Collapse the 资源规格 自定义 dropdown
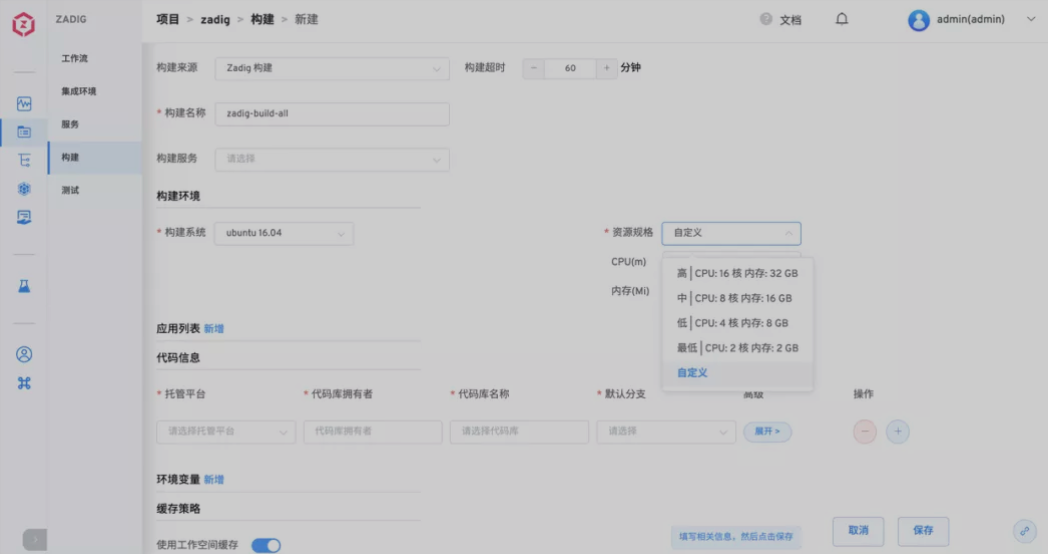The image size is (1048, 554). pyautogui.click(x=731, y=233)
